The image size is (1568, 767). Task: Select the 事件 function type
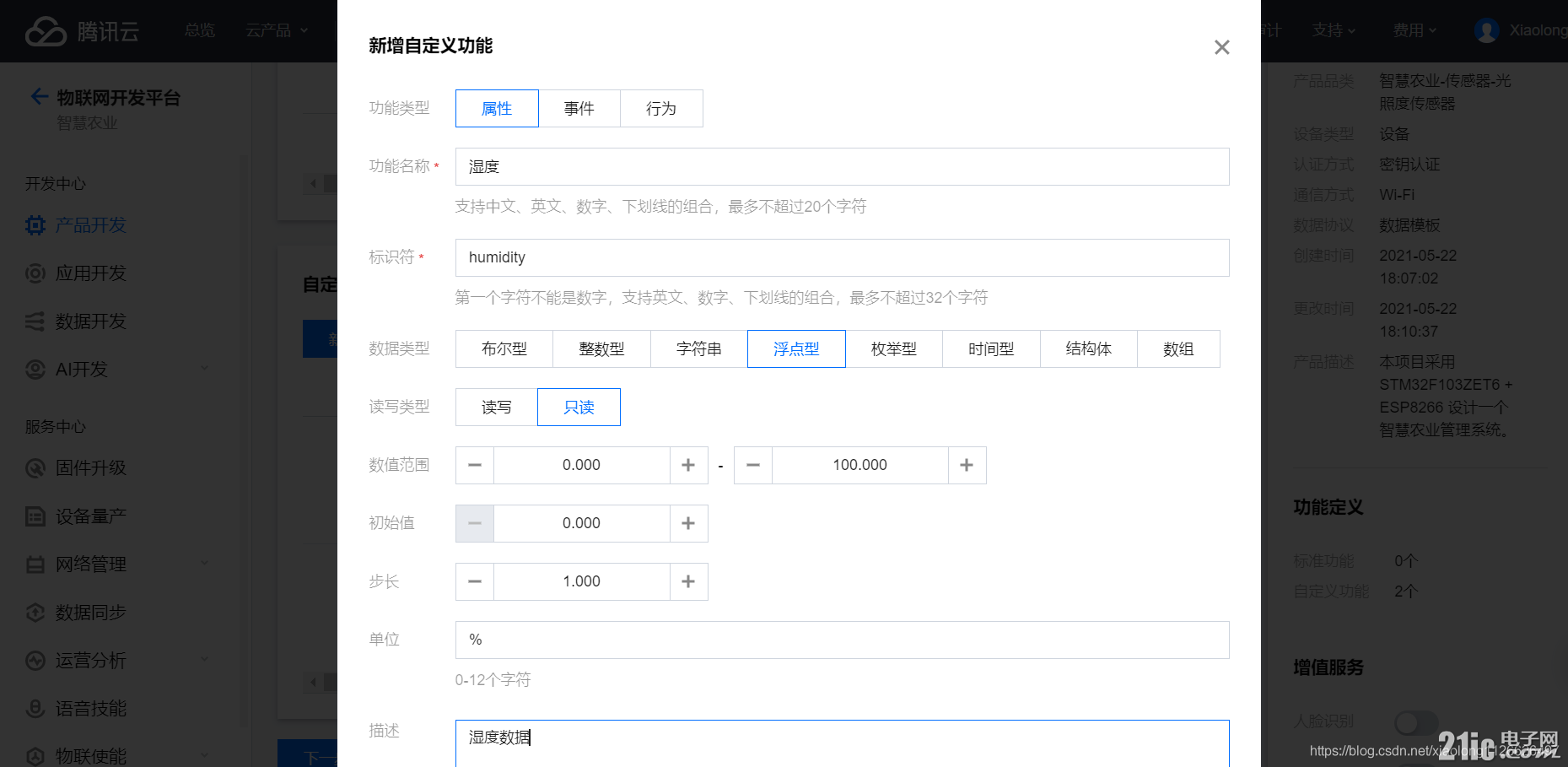point(579,109)
